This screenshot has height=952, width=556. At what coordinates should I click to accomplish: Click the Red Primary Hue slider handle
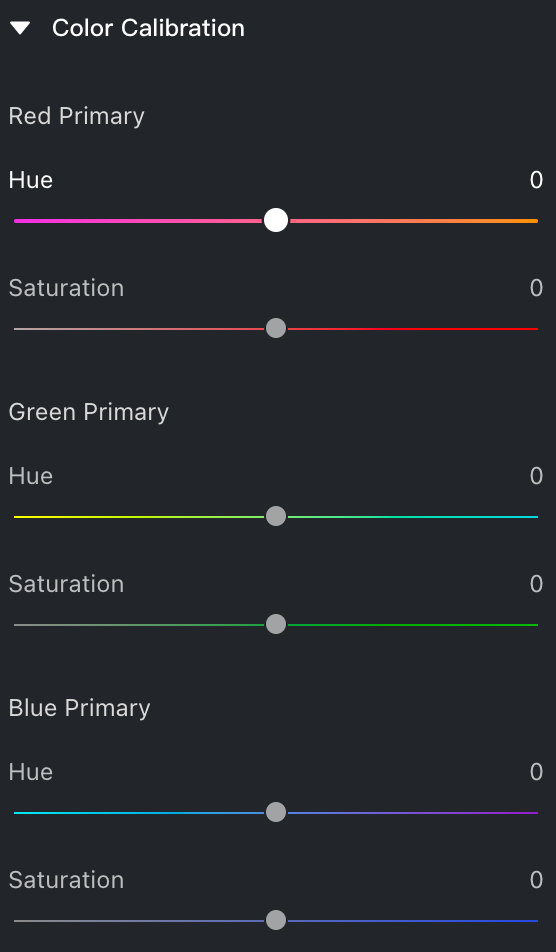click(x=276, y=220)
